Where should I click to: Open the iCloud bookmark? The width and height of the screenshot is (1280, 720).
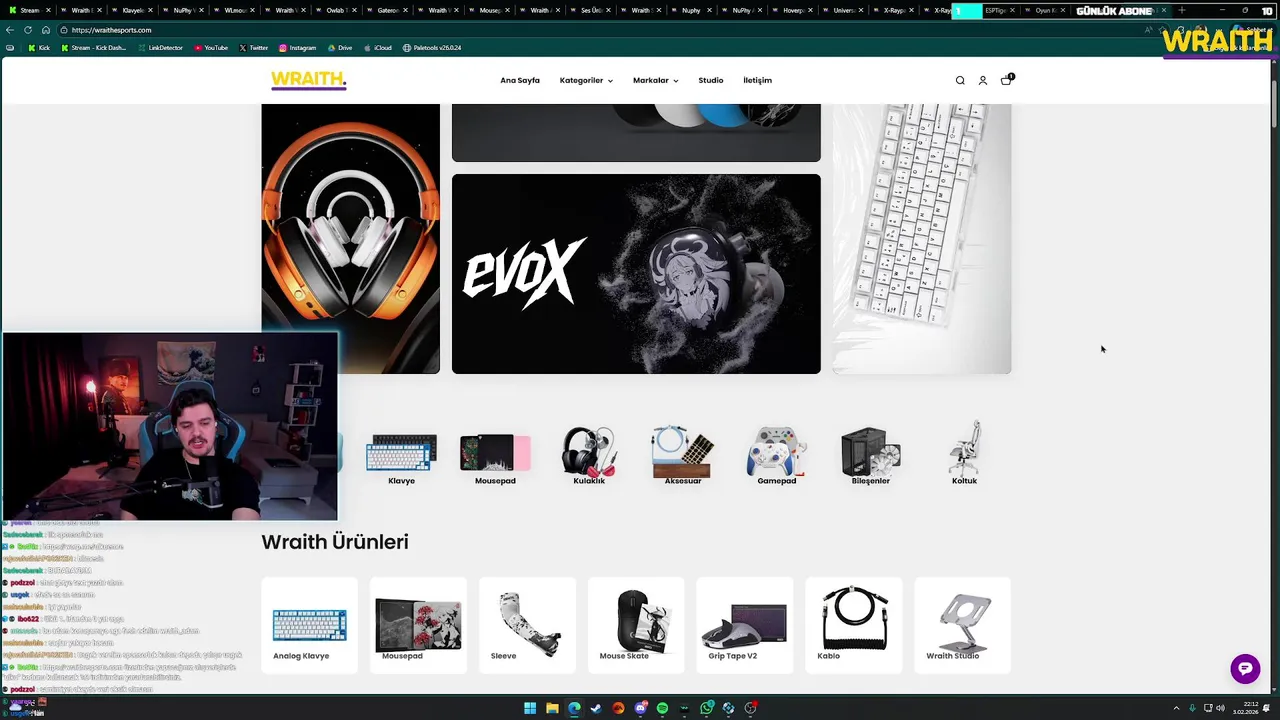377,48
